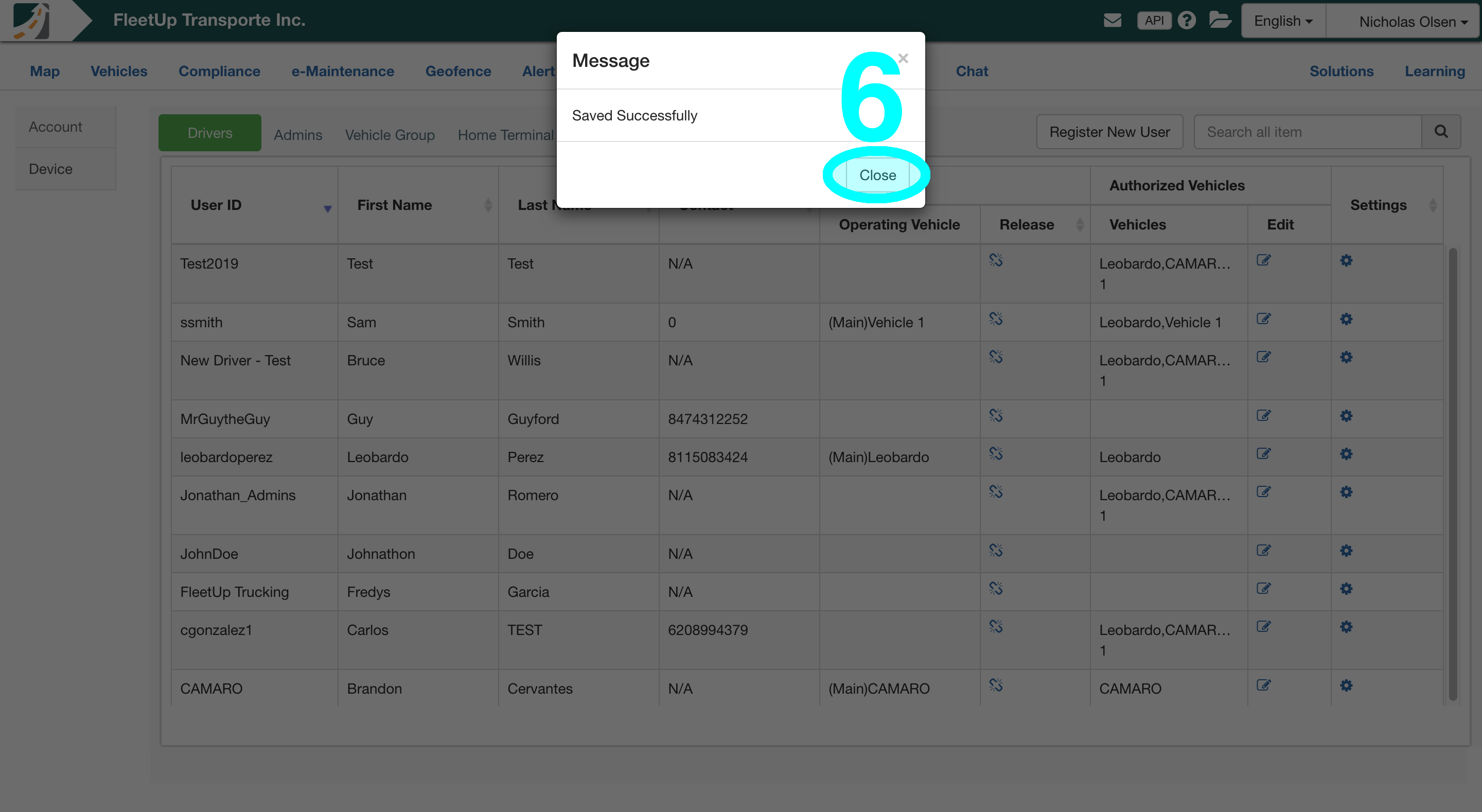Open the English language dropdown
This screenshot has width=1482, height=812.
[x=1283, y=21]
